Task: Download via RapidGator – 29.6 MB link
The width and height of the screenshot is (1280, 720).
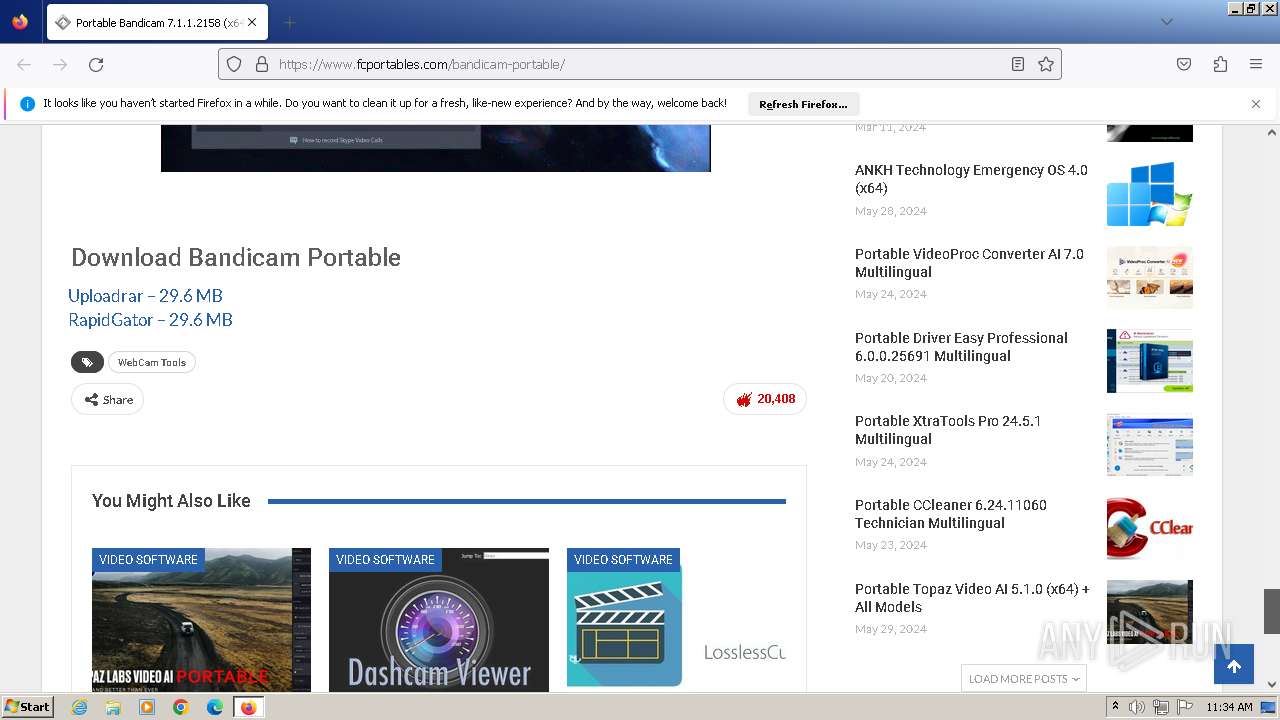Action: pos(150,320)
